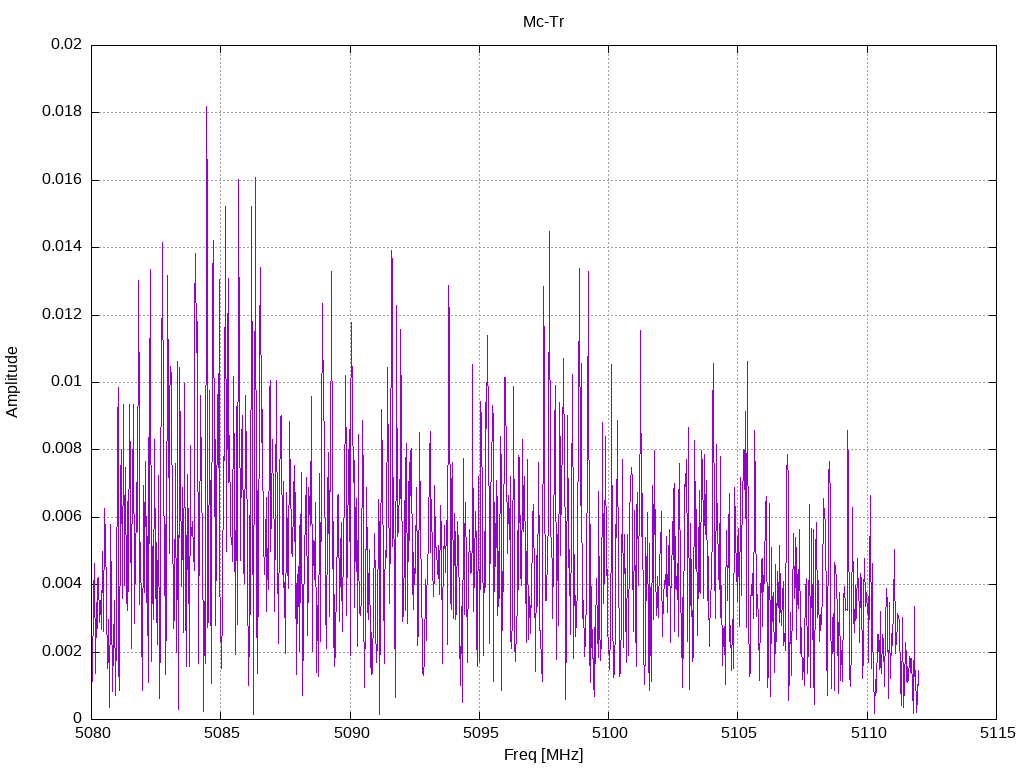Click x-axis tick label 5090
This screenshot has height=768, width=1024.
(x=351, y=733)
